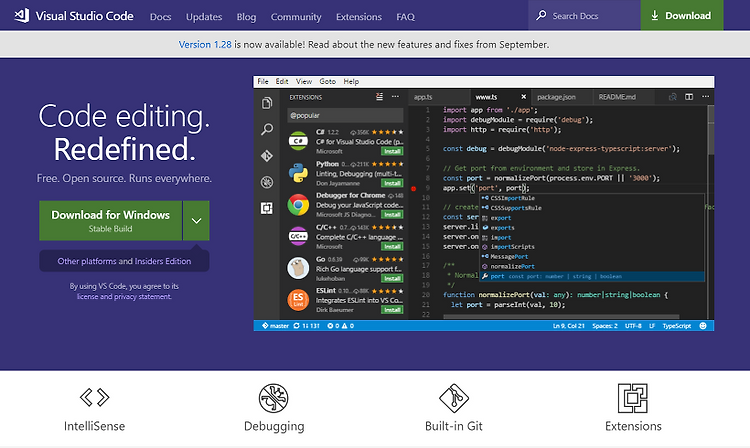Image resolution: width=750 pixels, height=448 pixels.
Task: Open the Source Control git icon
Action: tap(267, 156)
